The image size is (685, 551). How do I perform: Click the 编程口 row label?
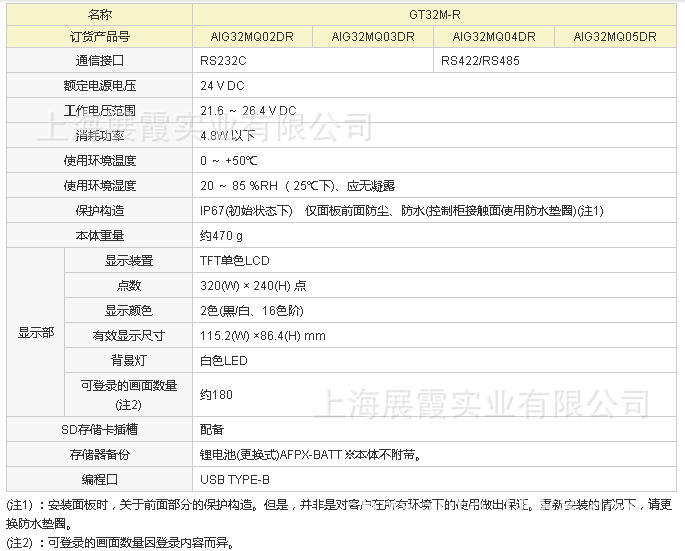100,480
